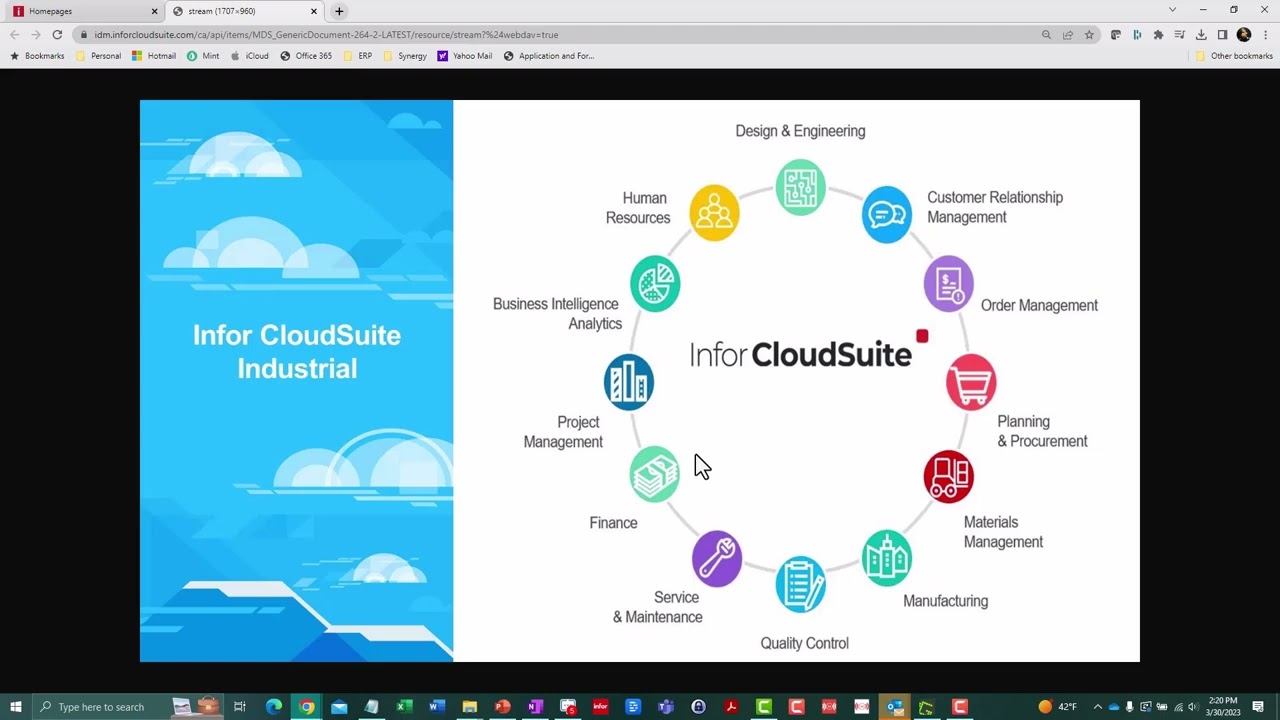Open Word from the taskbar
The image size is (1280, 720).
pos(437,707)
